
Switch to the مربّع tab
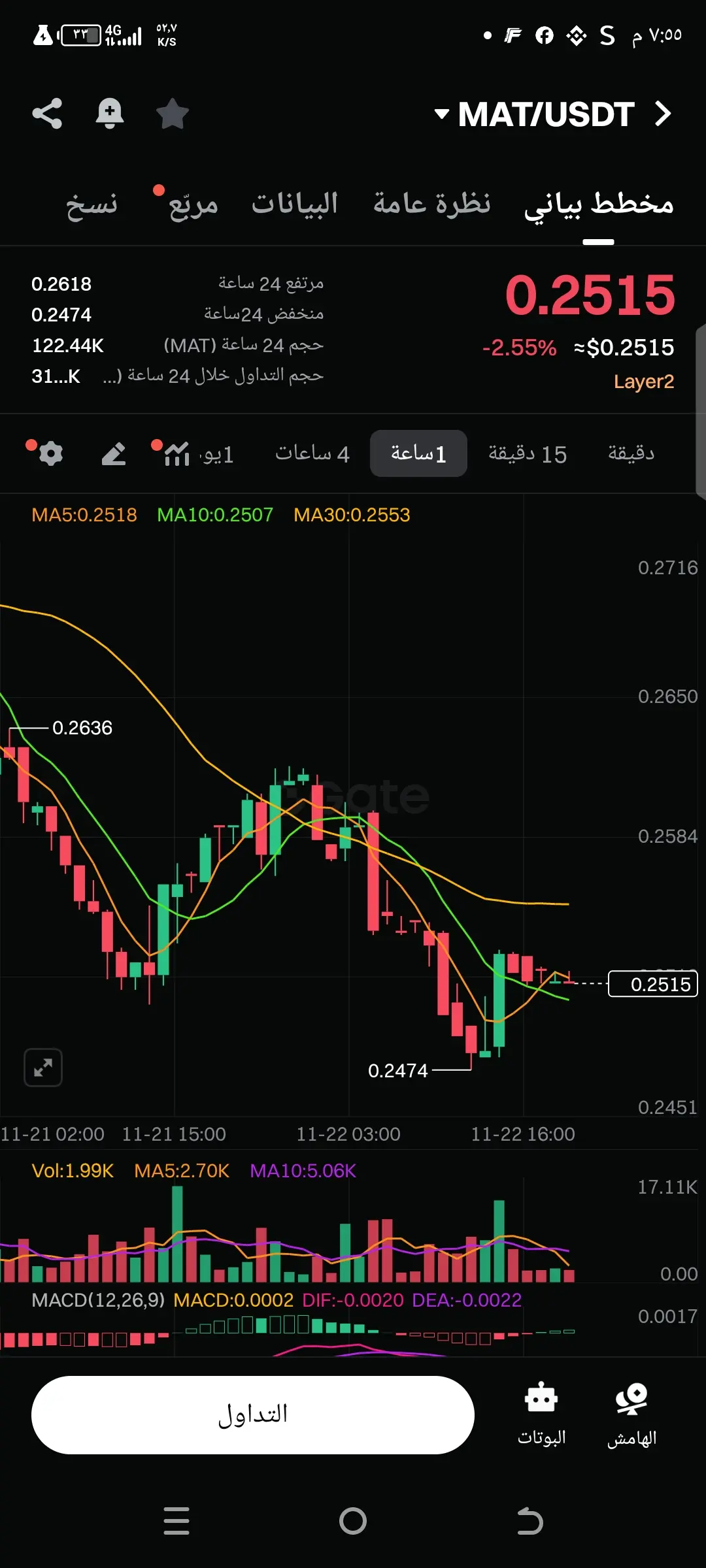(193, 205)
